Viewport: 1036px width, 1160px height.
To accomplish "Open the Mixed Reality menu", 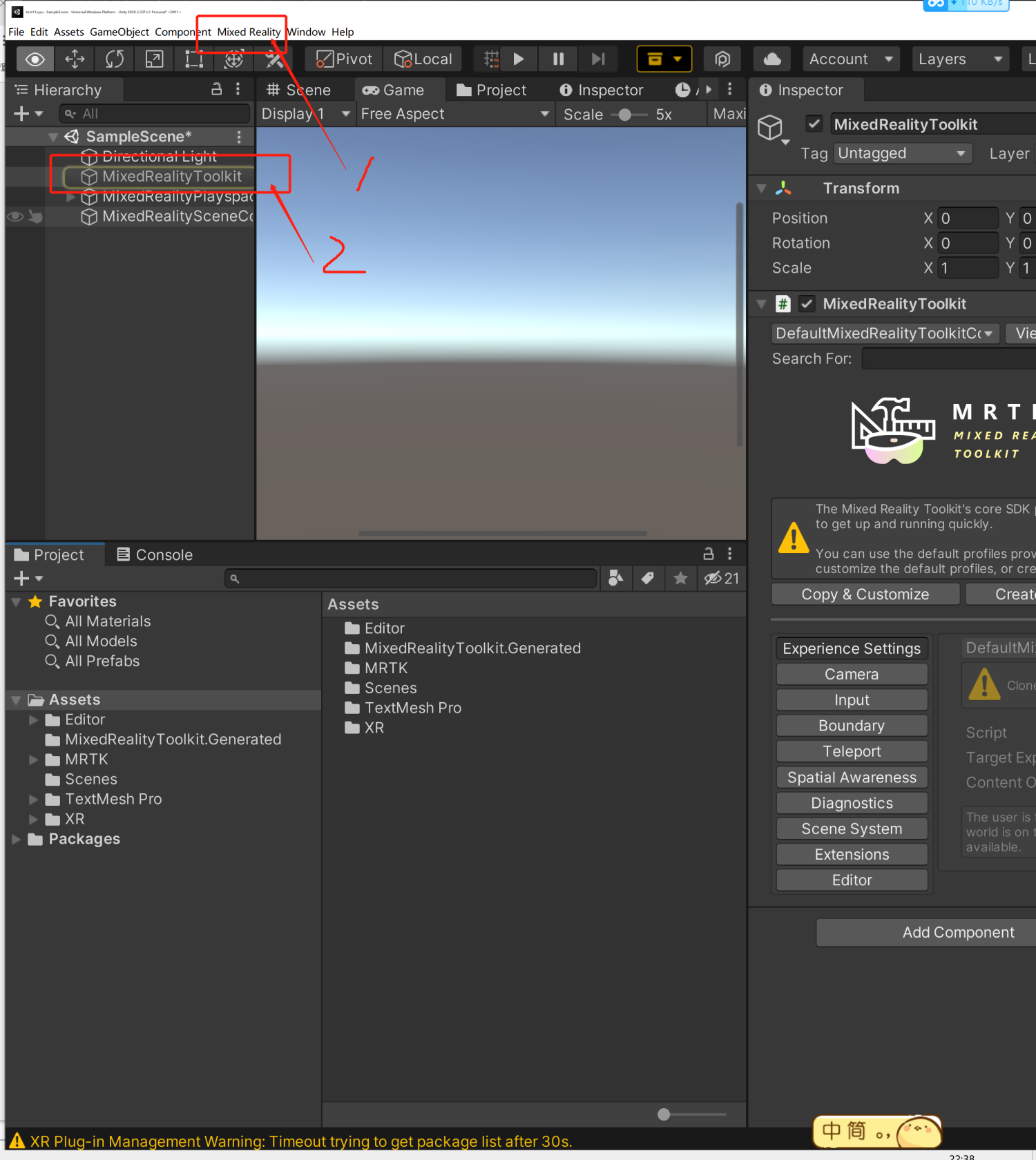I will (249, 32).
